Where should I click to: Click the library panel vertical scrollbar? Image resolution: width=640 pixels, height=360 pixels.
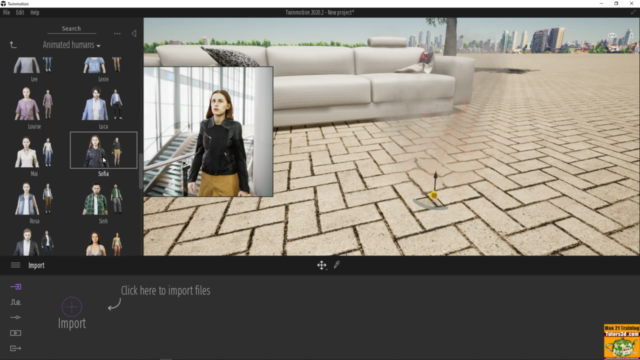pos(141,171)
